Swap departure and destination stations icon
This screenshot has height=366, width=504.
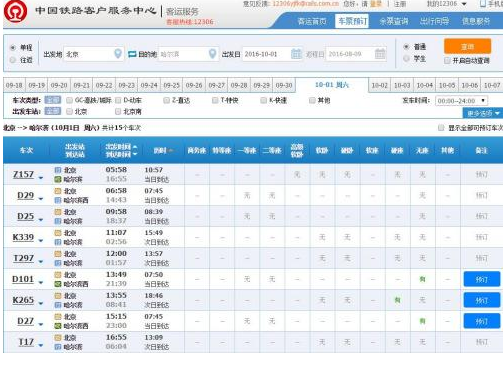click(132, 54)
